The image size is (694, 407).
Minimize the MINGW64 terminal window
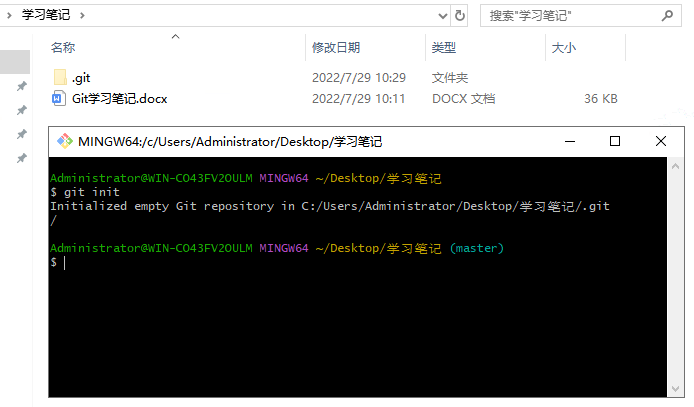click(570, 142)
